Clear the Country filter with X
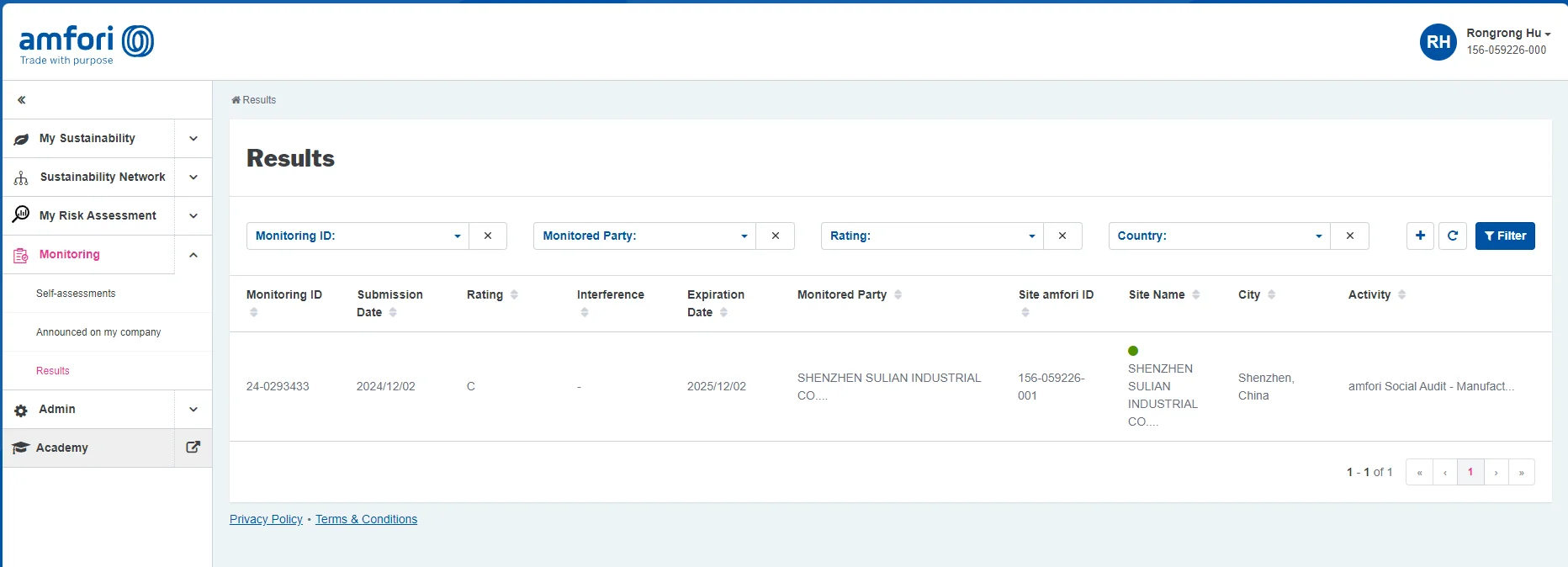This screenshot has height=567, width=1568. (x=1349, y=236)
